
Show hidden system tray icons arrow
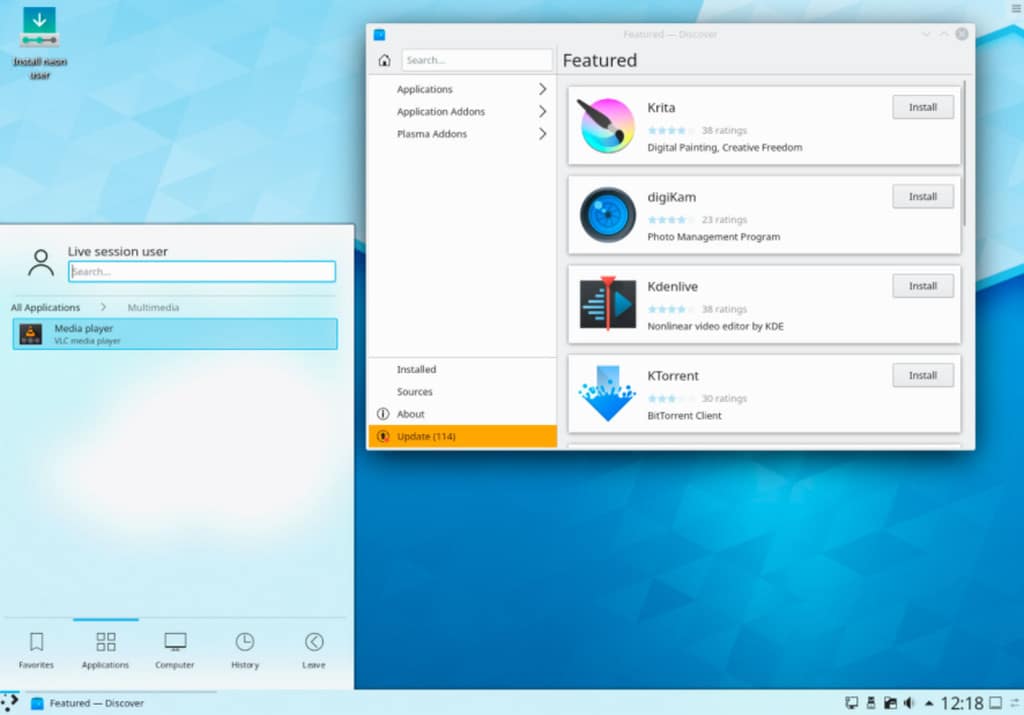point(929,703)
